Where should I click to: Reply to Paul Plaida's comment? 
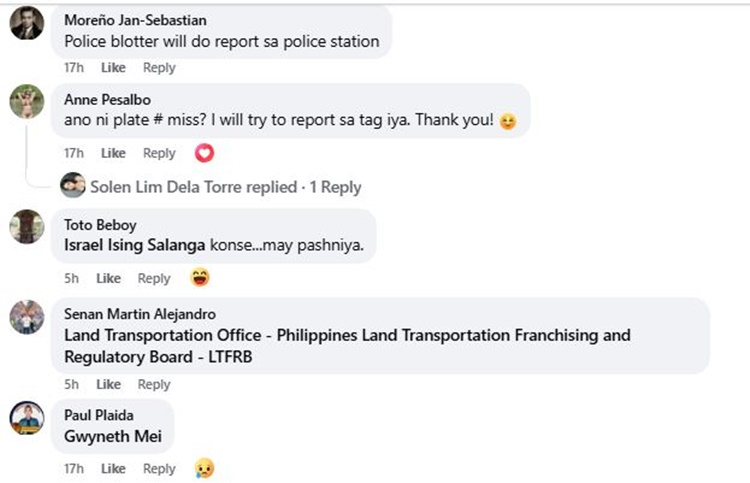click(x=159, y=468)
